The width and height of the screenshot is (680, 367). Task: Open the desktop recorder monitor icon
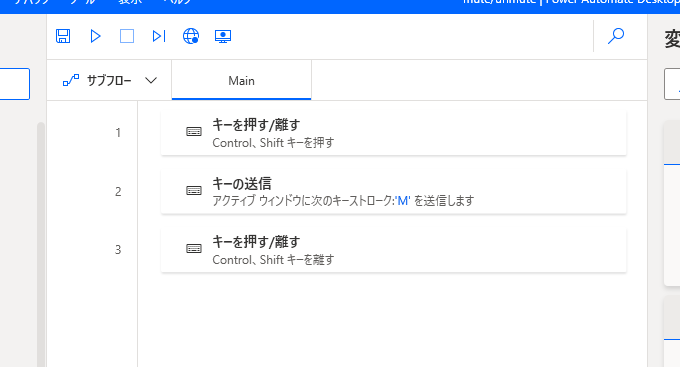coord(223,36)
